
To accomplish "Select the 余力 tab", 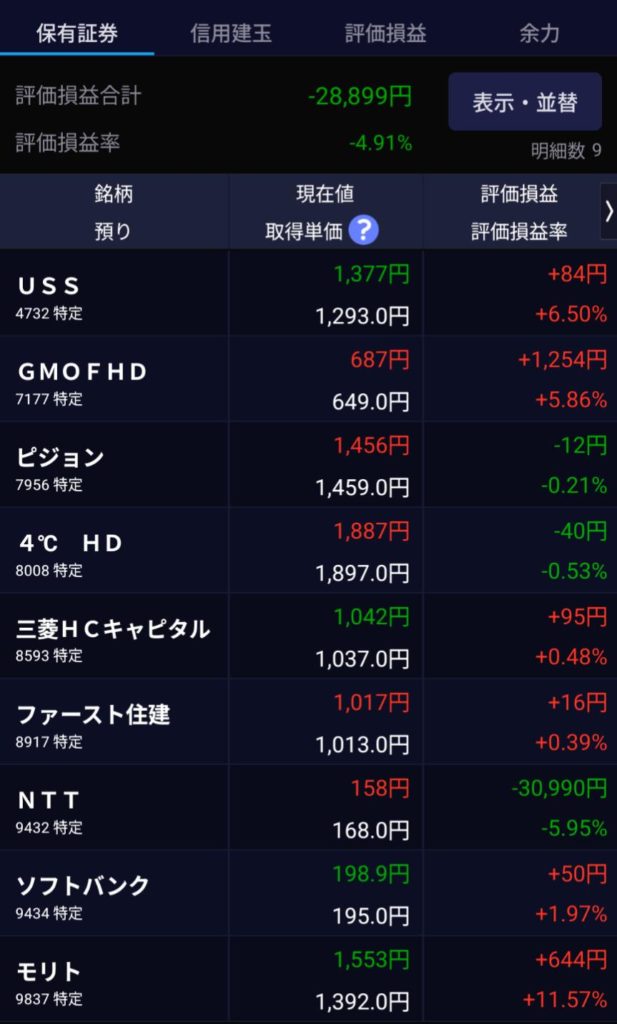I will click(539, 33).
